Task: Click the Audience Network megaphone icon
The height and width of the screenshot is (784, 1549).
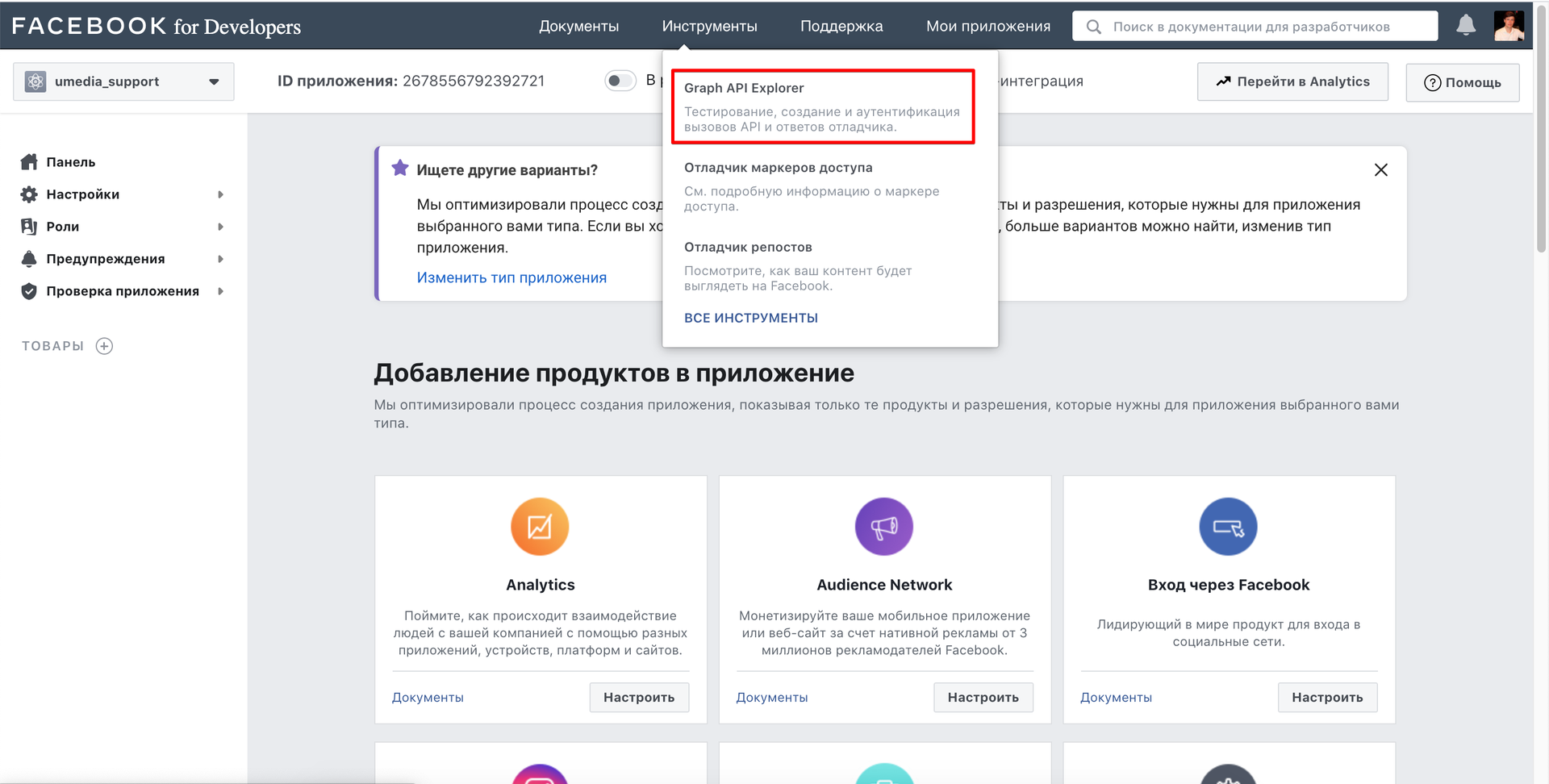Action: click(x=884, y=527)
